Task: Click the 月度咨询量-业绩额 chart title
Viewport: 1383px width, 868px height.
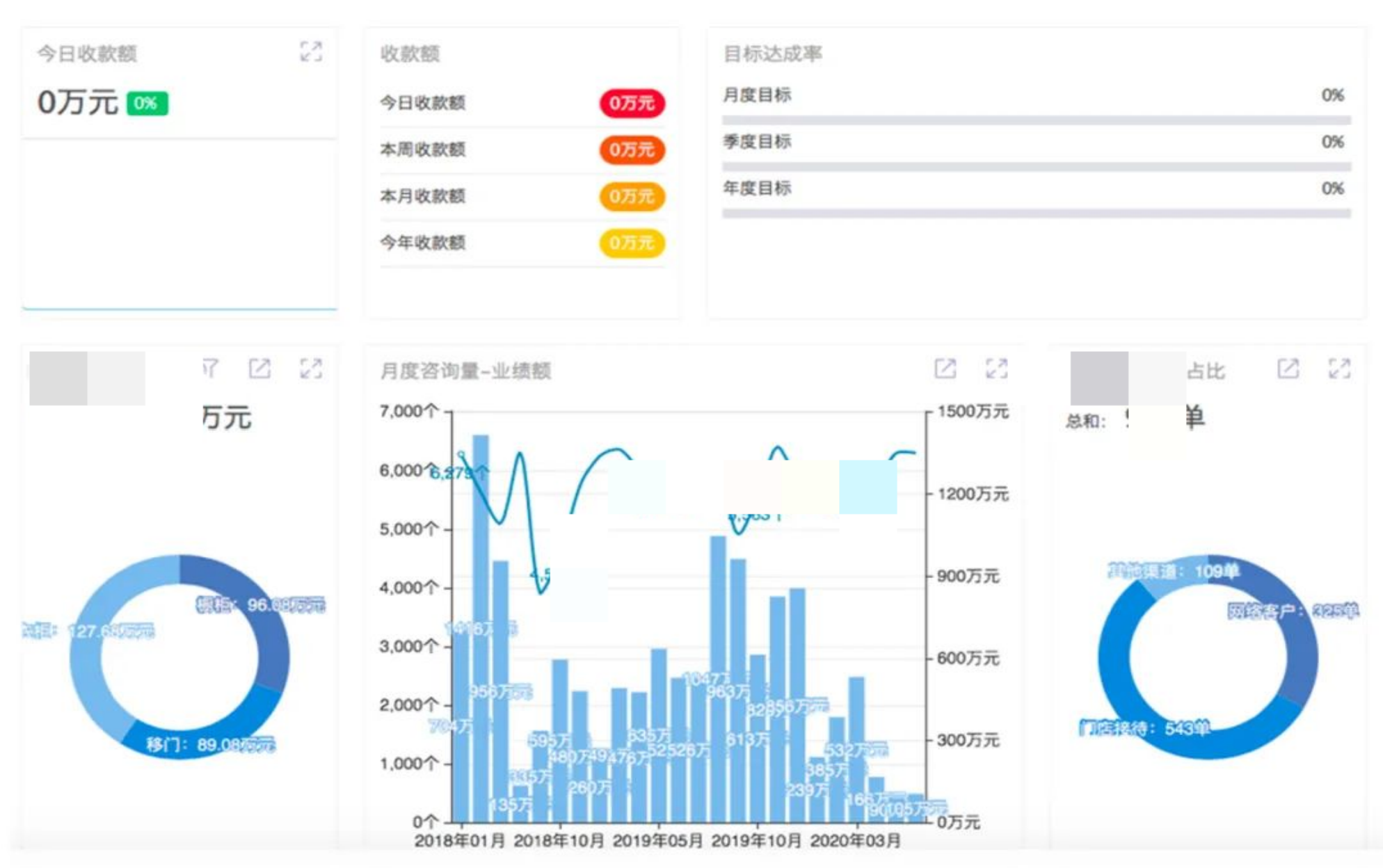Action: 465,371
